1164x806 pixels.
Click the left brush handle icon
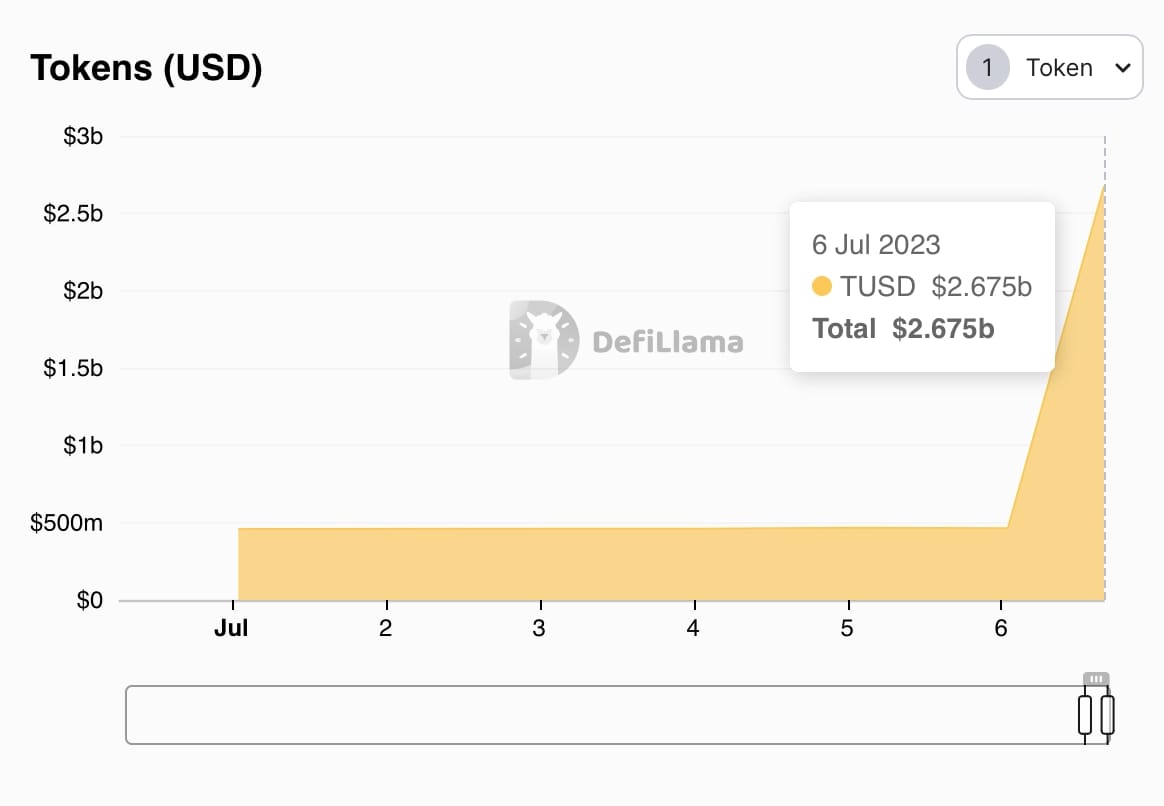1083,714
